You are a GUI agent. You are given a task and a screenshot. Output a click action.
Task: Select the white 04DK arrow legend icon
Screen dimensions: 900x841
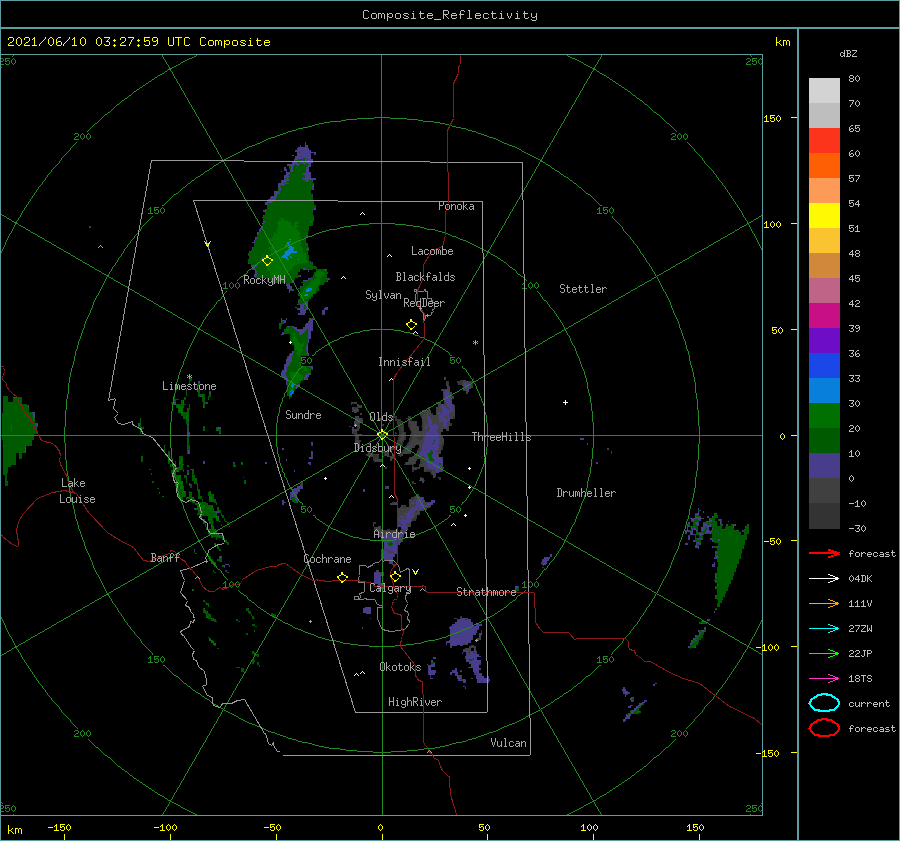(x=824, y=578)
